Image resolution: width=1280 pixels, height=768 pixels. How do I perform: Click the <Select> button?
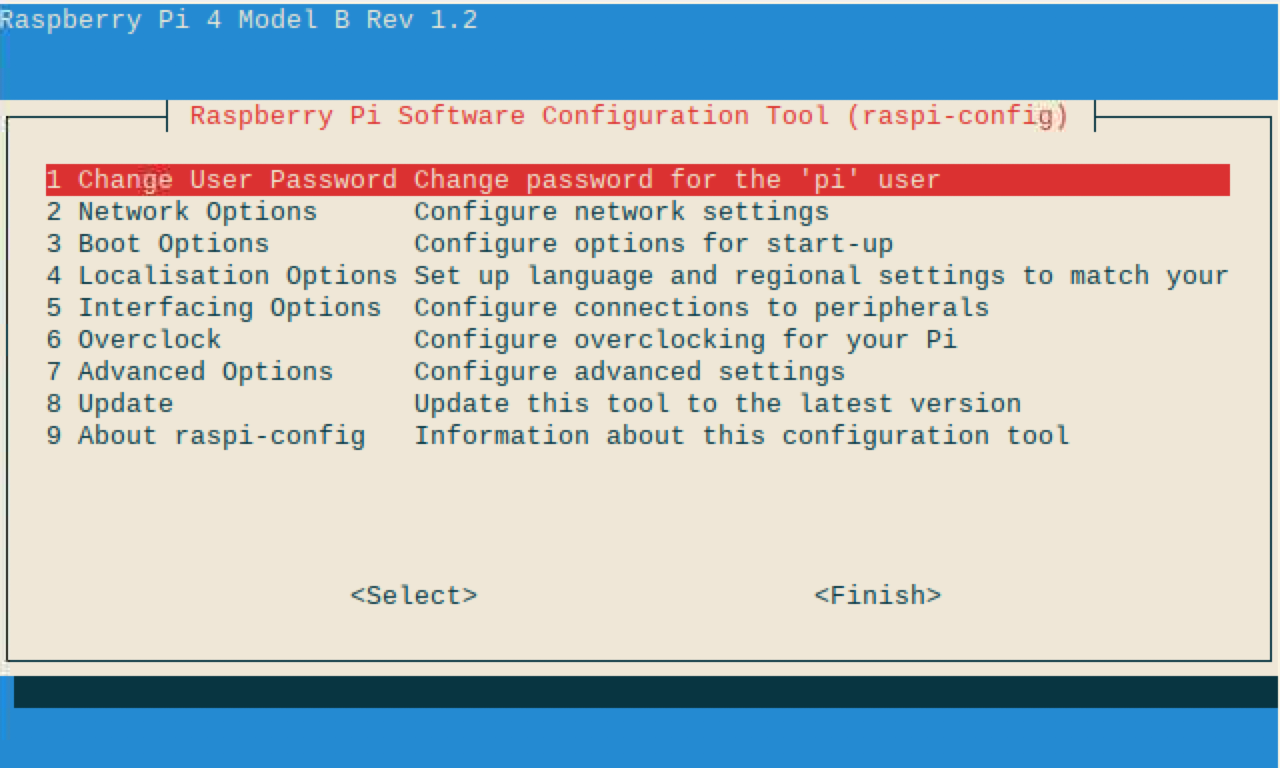pyautogui.click(x=414, y=596)
